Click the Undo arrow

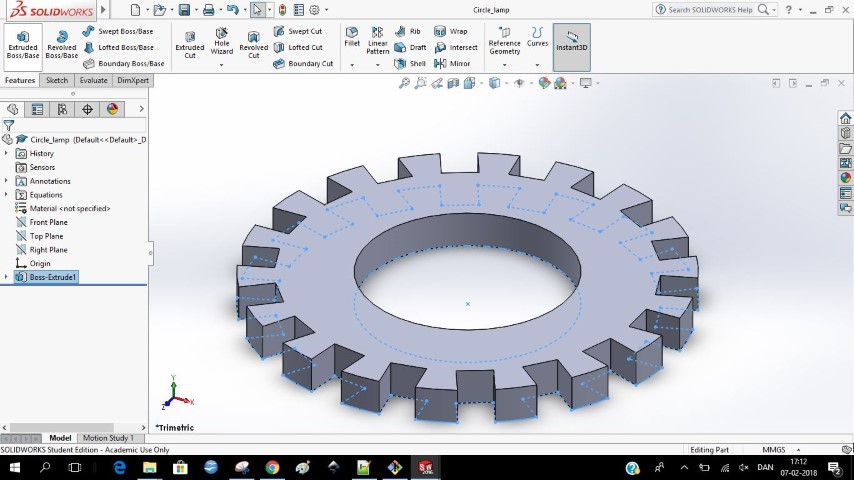point(233,10)
